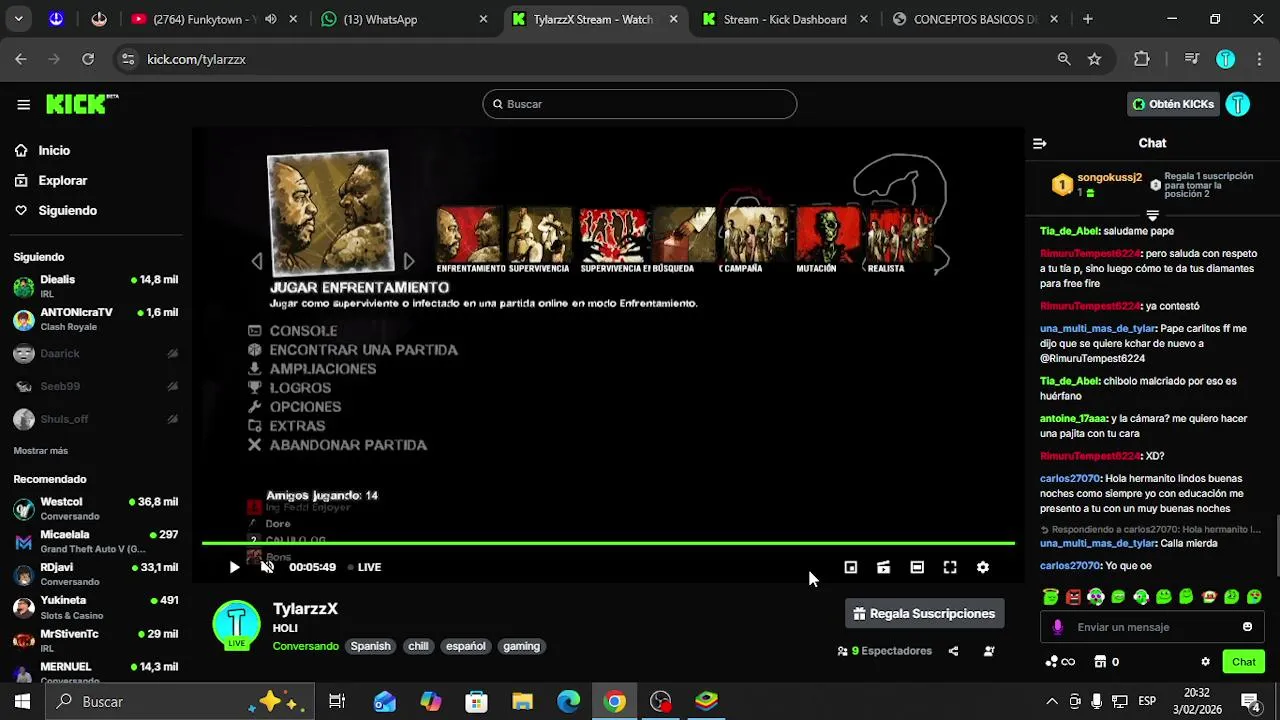Viewport: 1280px width, 720px height.
Task: Click the purple microphone icon in the chat box
Action: 1058,627
